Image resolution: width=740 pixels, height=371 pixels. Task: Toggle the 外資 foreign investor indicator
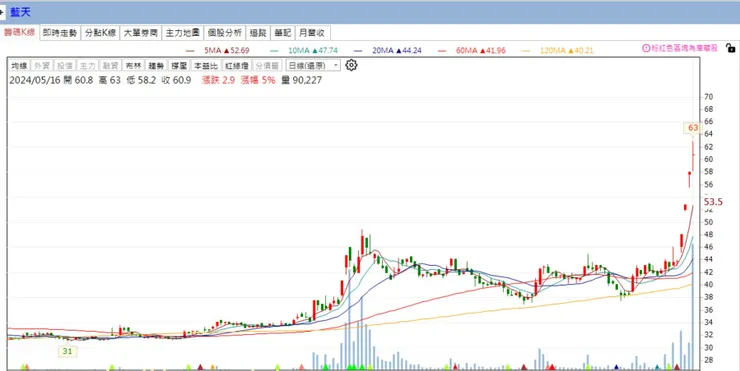pyautogui.click(x=42, y=66)
